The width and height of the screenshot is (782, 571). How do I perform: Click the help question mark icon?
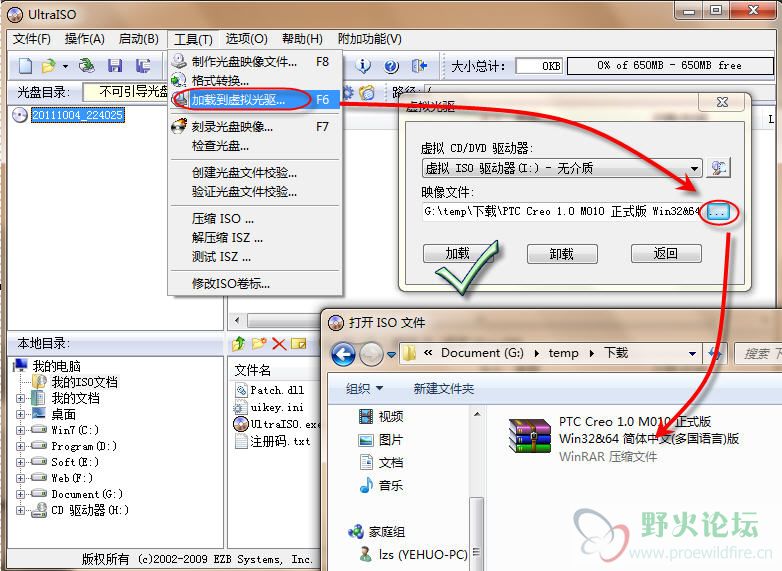391,65
